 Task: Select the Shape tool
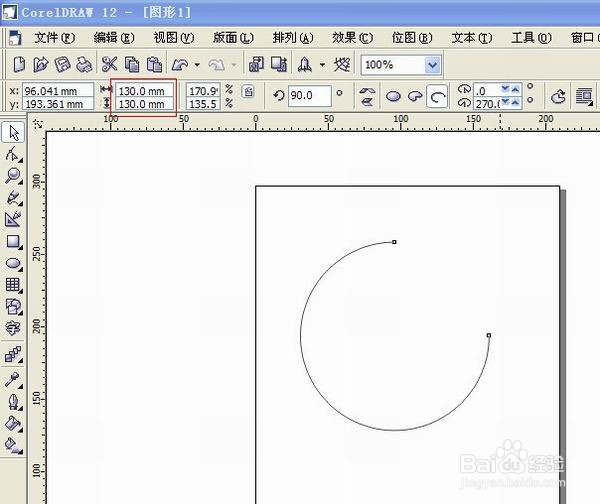(x=13, y=154)
